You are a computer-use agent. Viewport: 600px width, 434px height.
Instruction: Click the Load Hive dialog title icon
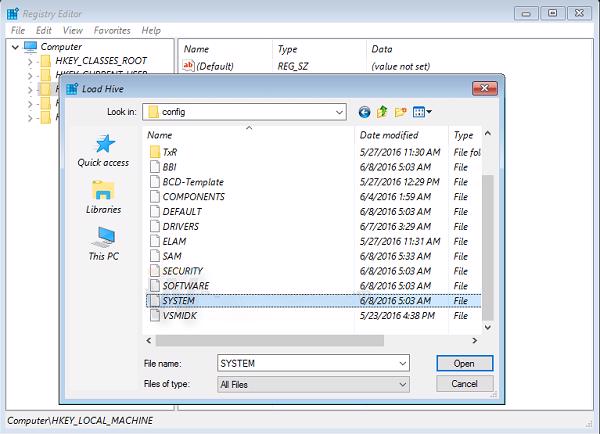[72, 89]
